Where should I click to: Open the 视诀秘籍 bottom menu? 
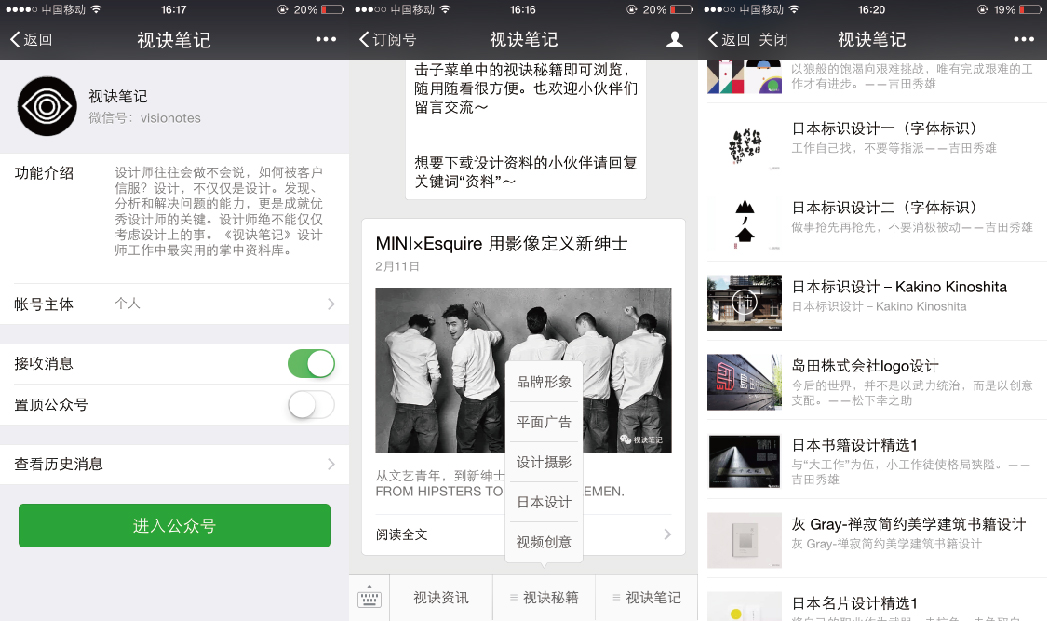coord(544,598)
